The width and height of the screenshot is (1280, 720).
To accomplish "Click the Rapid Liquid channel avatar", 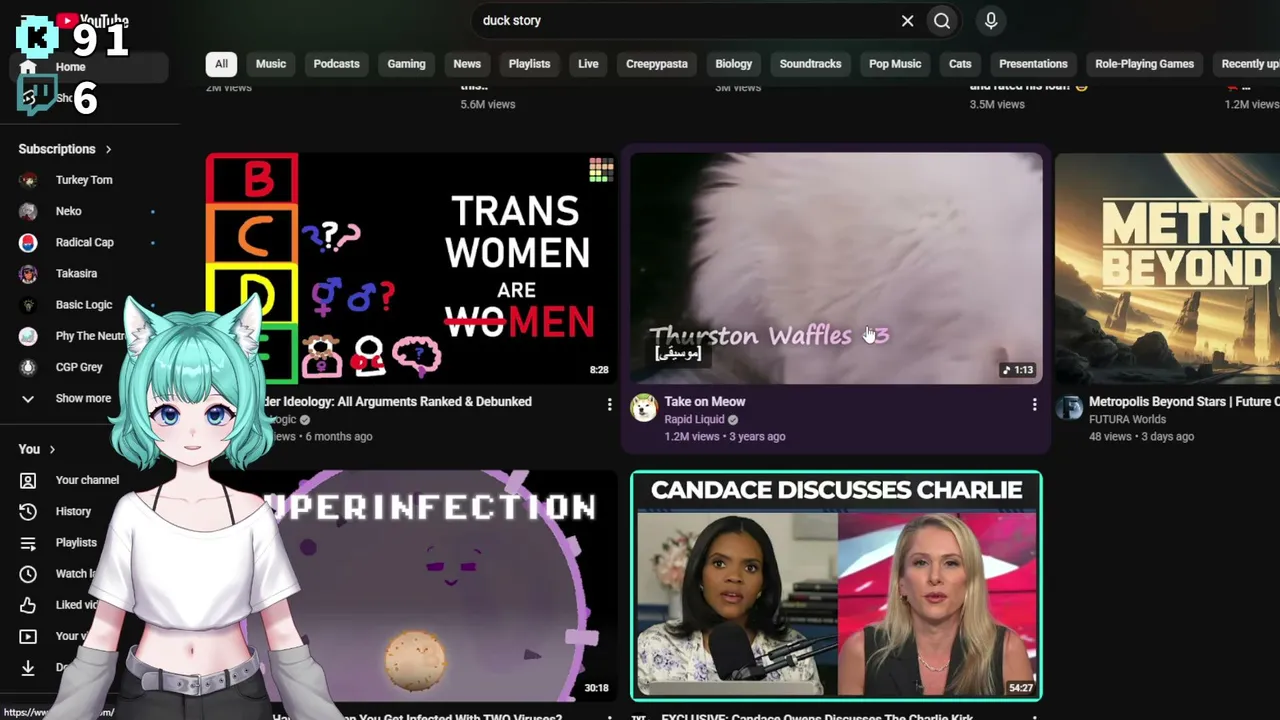I will point(644,407).
